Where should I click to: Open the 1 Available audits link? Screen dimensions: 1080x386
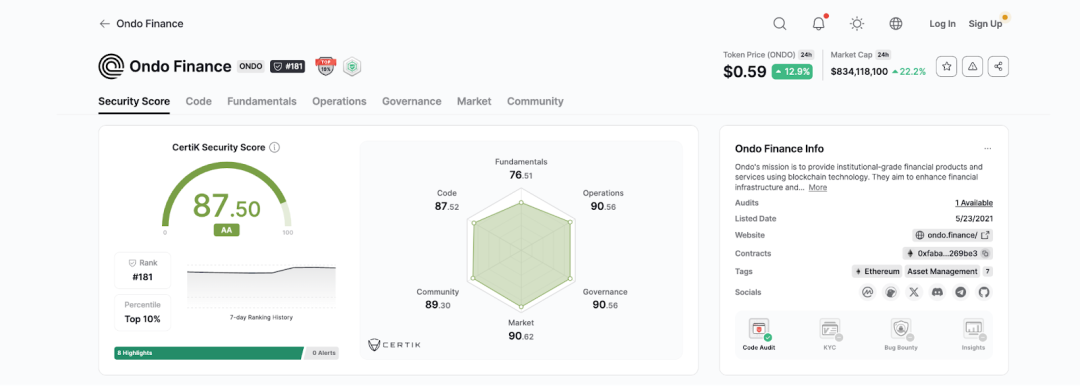[x=973, y=203]
